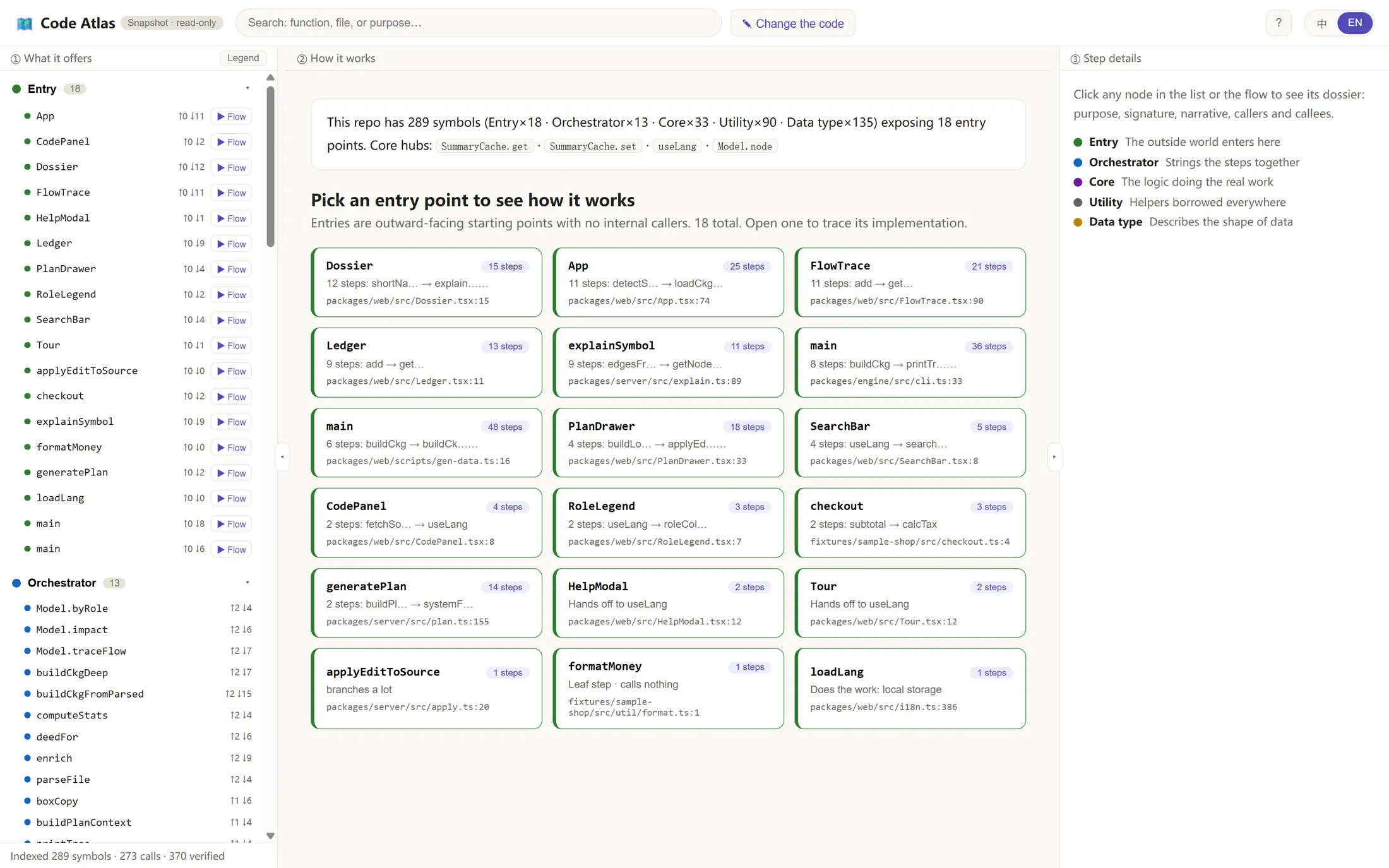Image resolution: width=1389 pixels, height=868 pixels.
Task: Click scroll-down arrow in left list
Action: [x=270, y=836]
